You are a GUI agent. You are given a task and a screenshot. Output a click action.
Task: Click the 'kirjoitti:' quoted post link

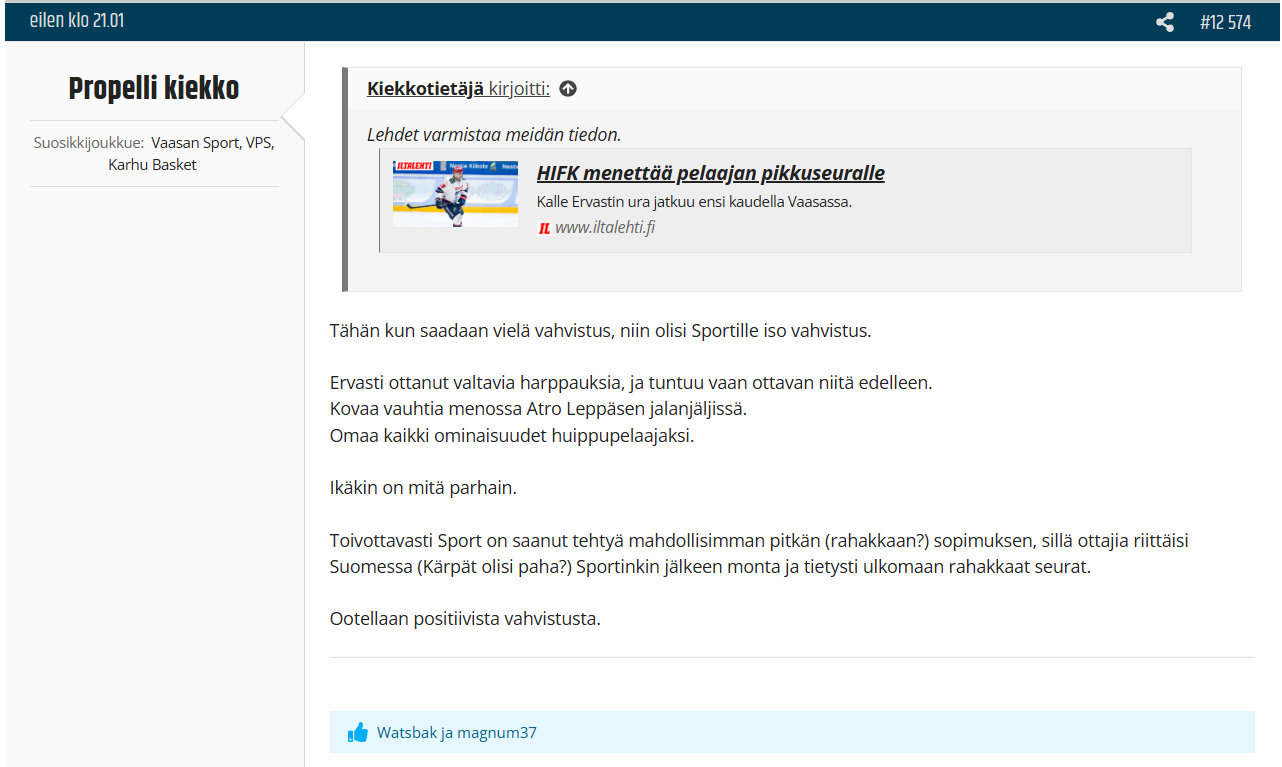pyautogui.click(x=519, y=89)
